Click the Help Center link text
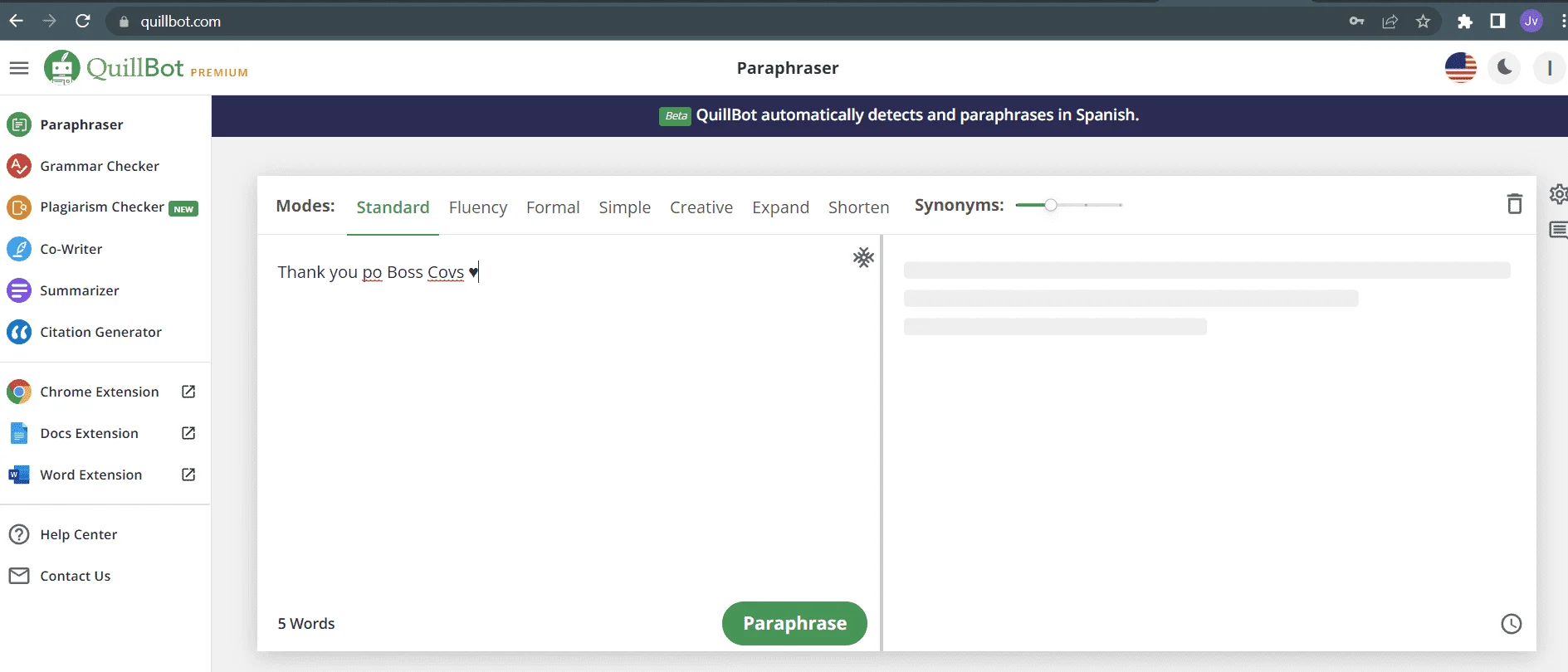Image resolution: width=1568 pixels, height=672 pixels. 79,534
